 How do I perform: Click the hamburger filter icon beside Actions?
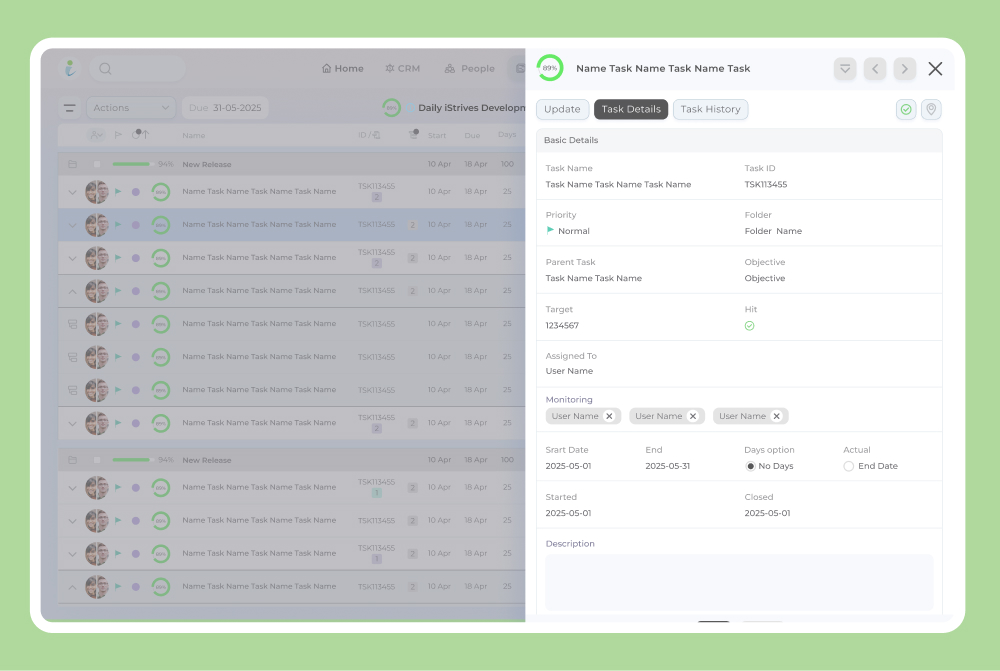[x=70, y=108]
